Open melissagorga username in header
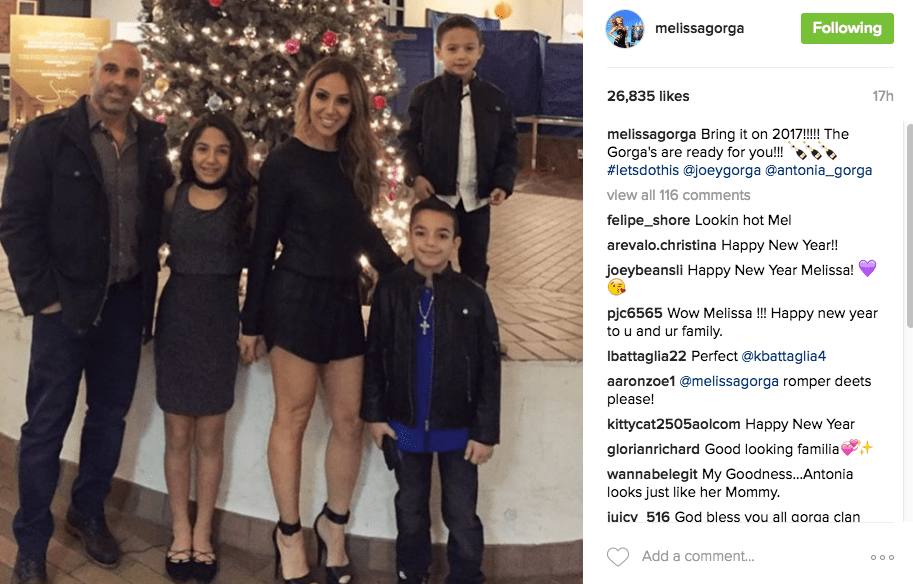 pos(699,28)
